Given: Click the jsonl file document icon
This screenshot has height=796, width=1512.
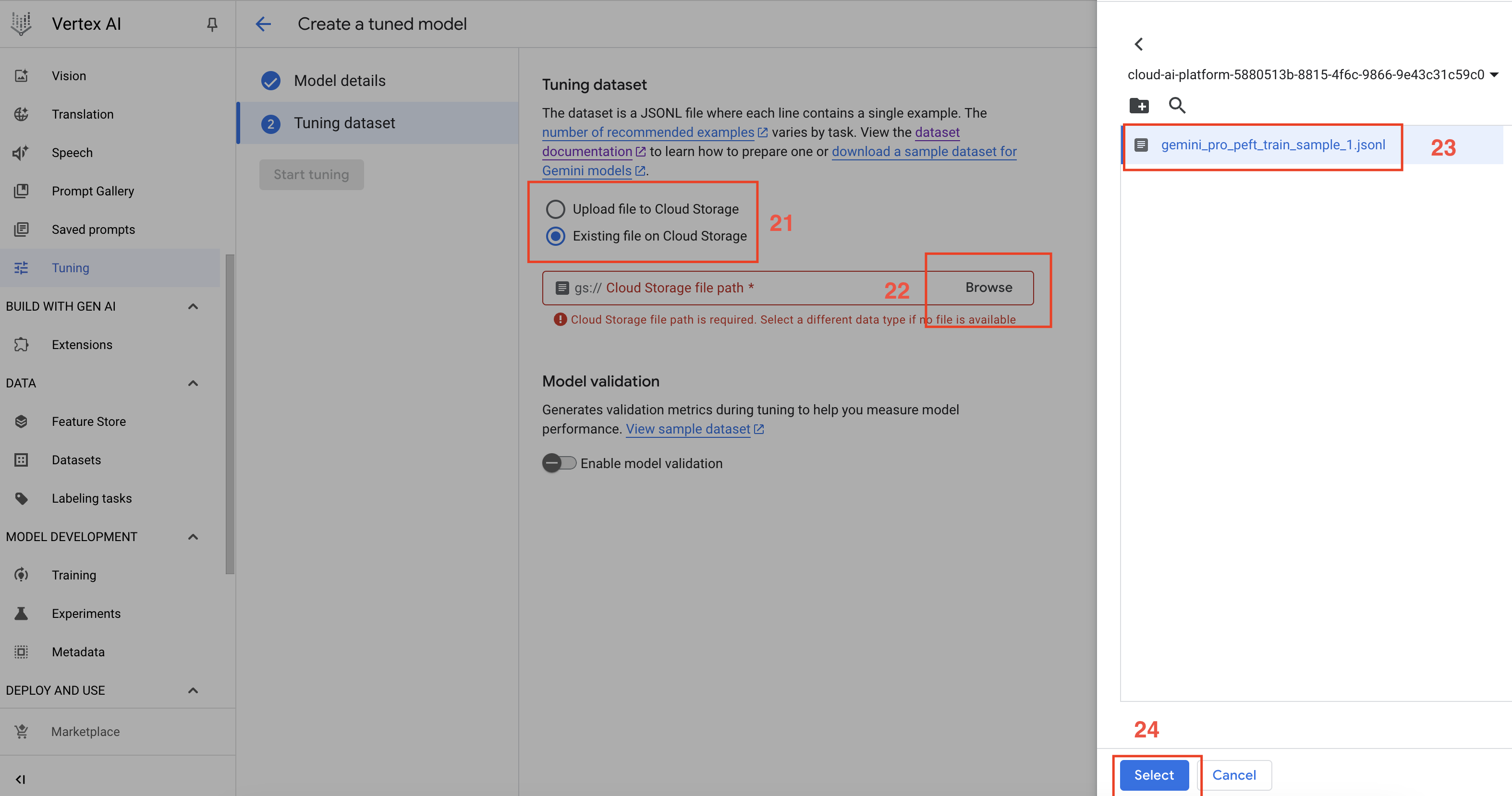Looking at the screenshot, I should (1141, 145).
